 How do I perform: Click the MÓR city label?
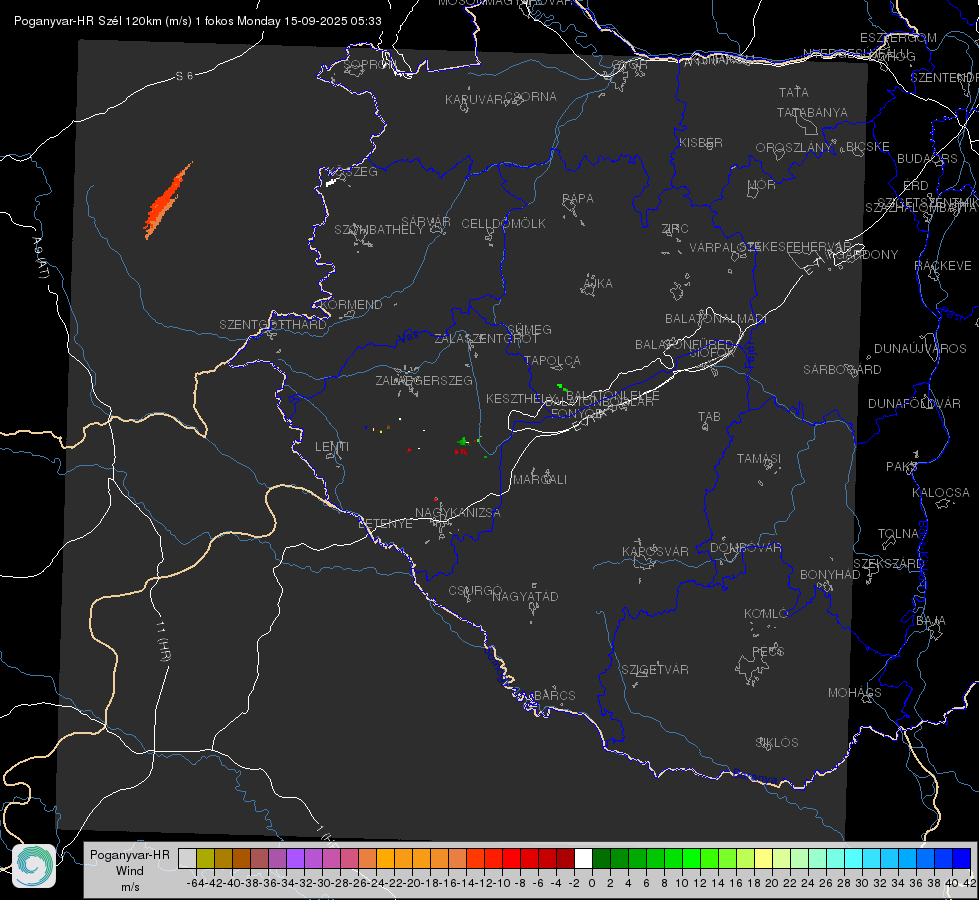tap(762, 184)
